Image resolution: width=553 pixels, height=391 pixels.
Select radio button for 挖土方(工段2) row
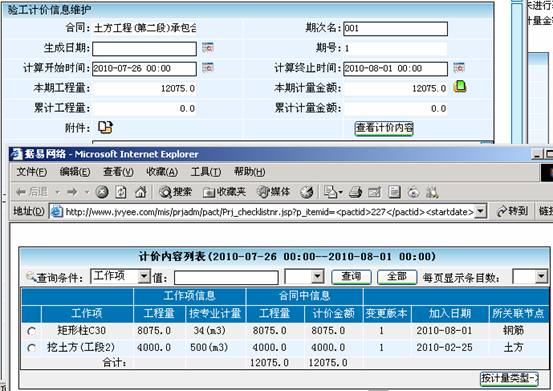[31, 348]
